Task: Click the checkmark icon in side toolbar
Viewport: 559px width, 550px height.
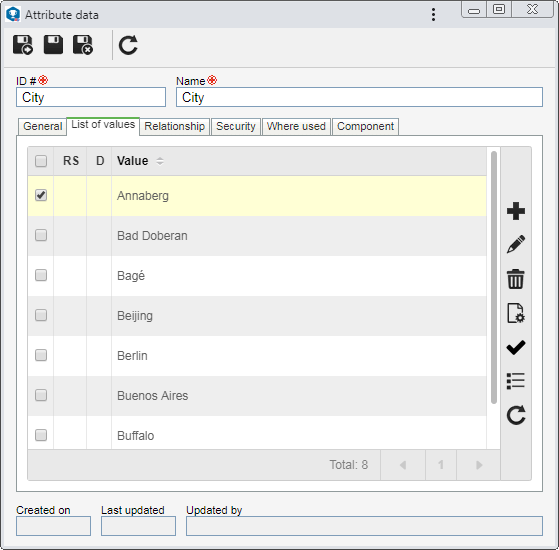Action: click(516, 347)
